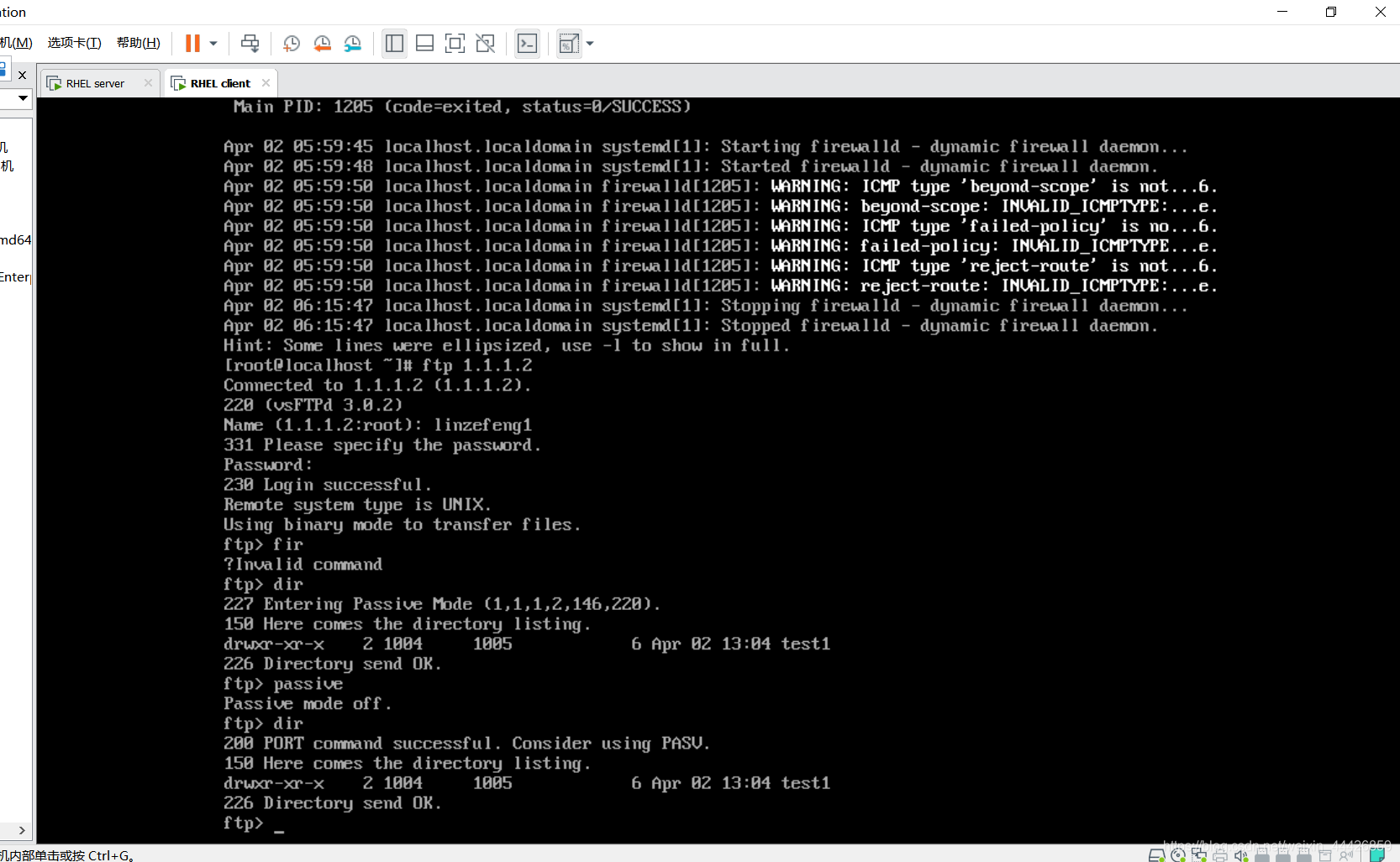1400x862 pixels.
Task: Click 'Login successful.' line in terminal
Action: 328,485
